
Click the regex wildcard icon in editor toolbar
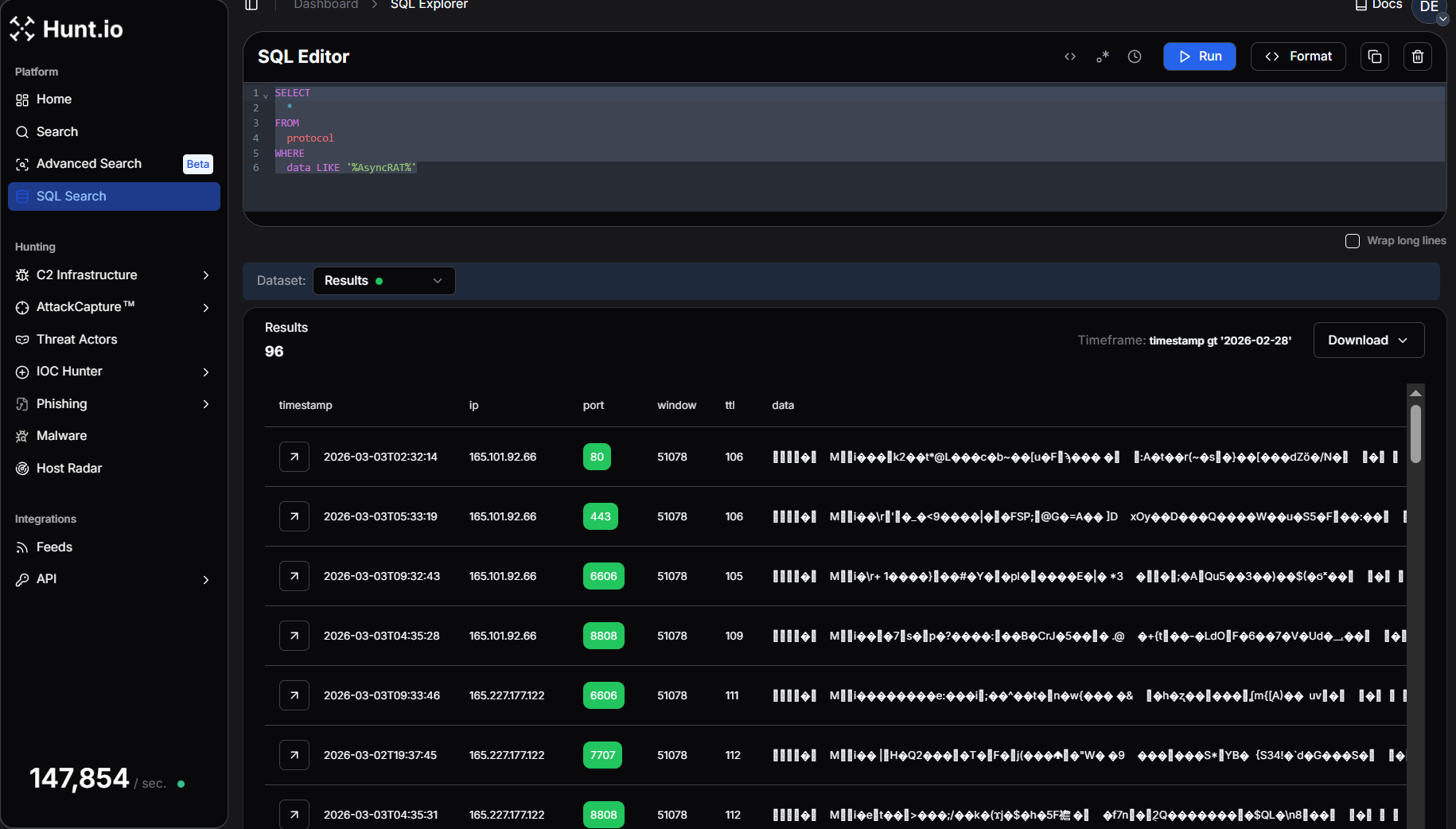[x=1102, y=56]
